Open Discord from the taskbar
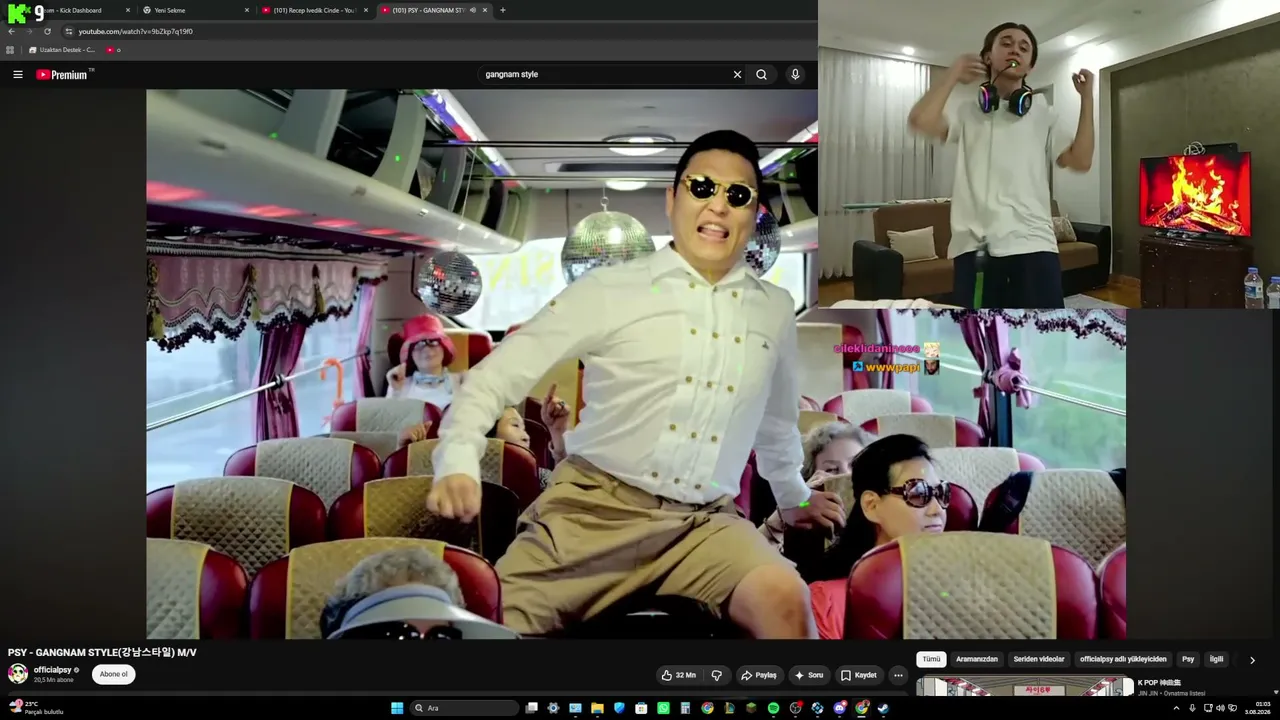The height and width of the screenshot is (720, 1280). click(x=840, y=708)
